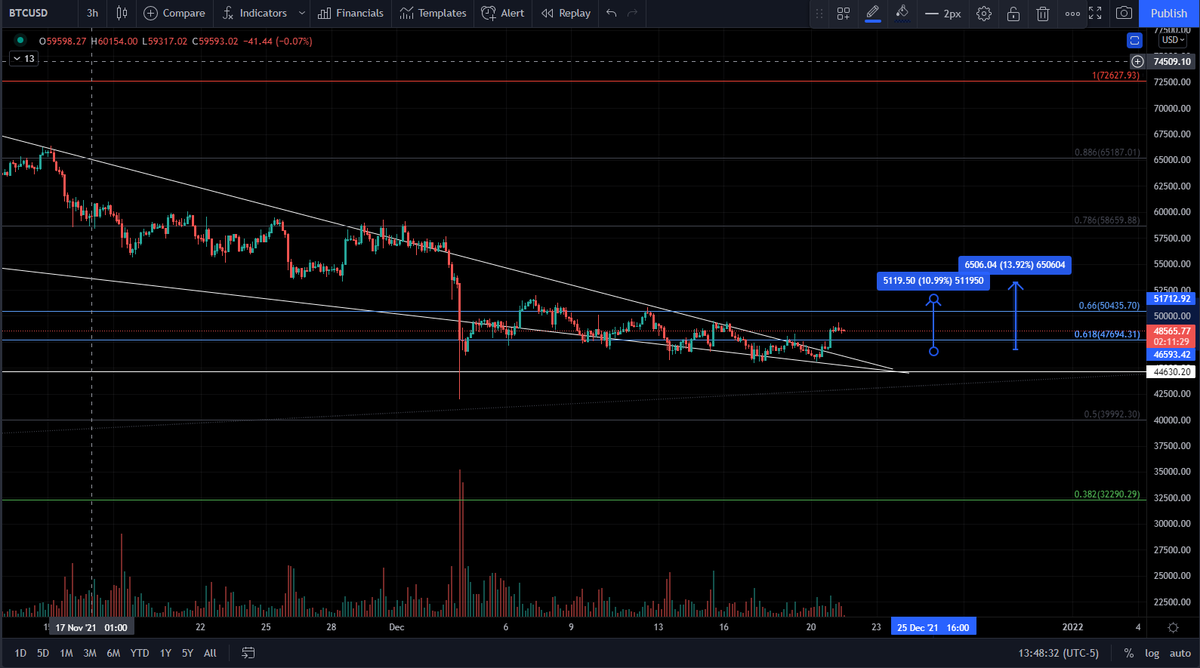Click the 0.886(65187.01) Fibonacci level label

[x=1107, y=152]
